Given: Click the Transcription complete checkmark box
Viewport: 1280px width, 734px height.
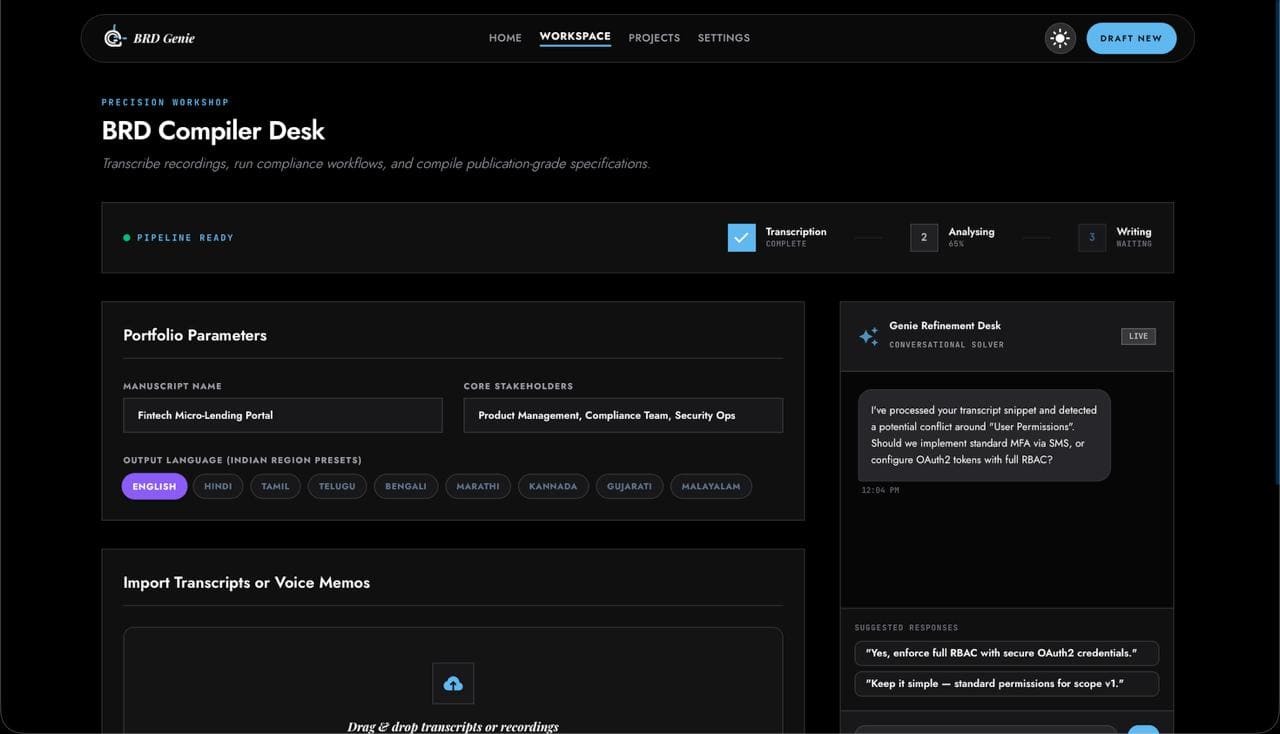Looking at the screenshot, I should [x=742, y=237].
